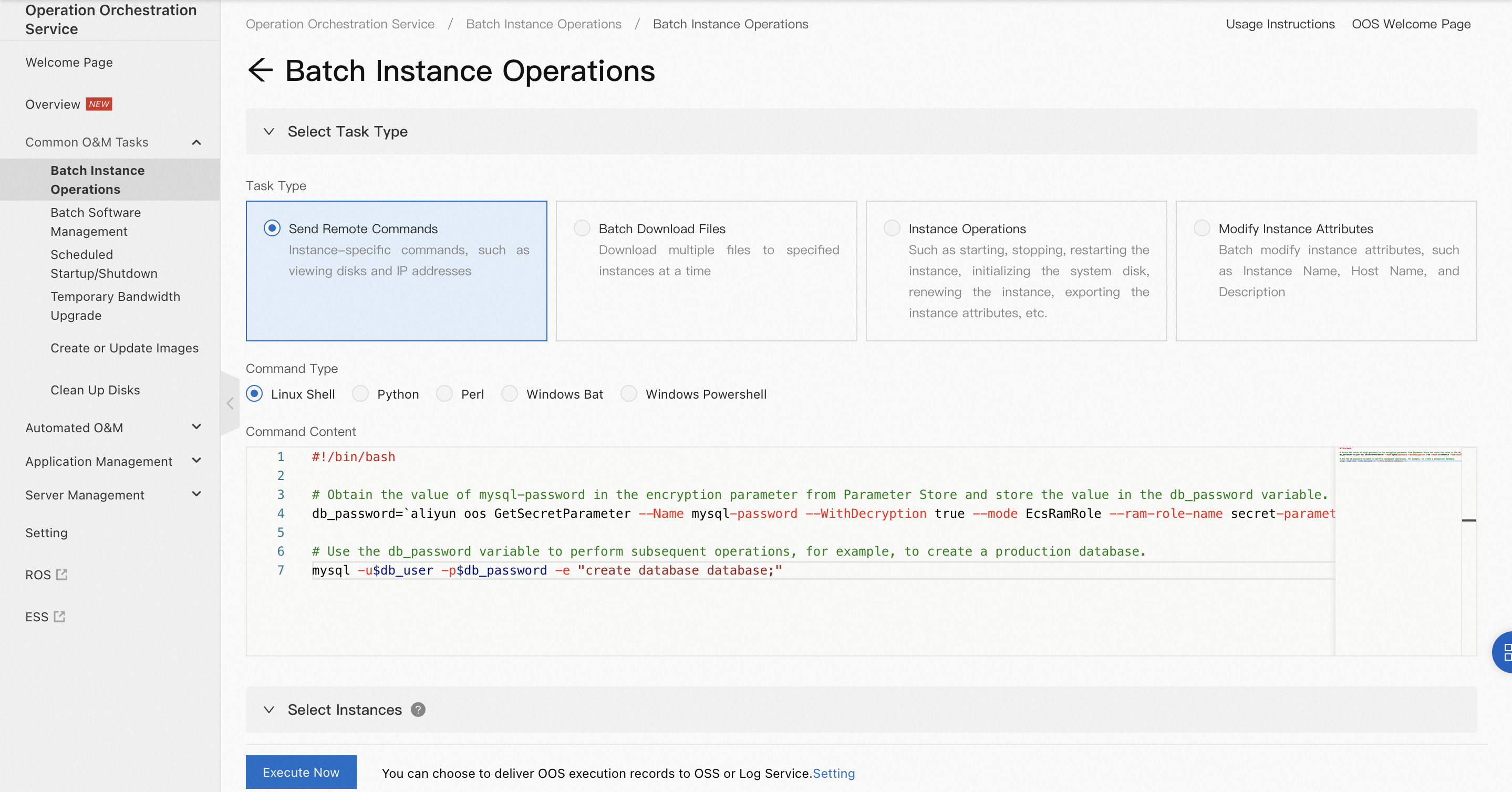Open Temporary Bandwidth Upgrade

[115, 306]
